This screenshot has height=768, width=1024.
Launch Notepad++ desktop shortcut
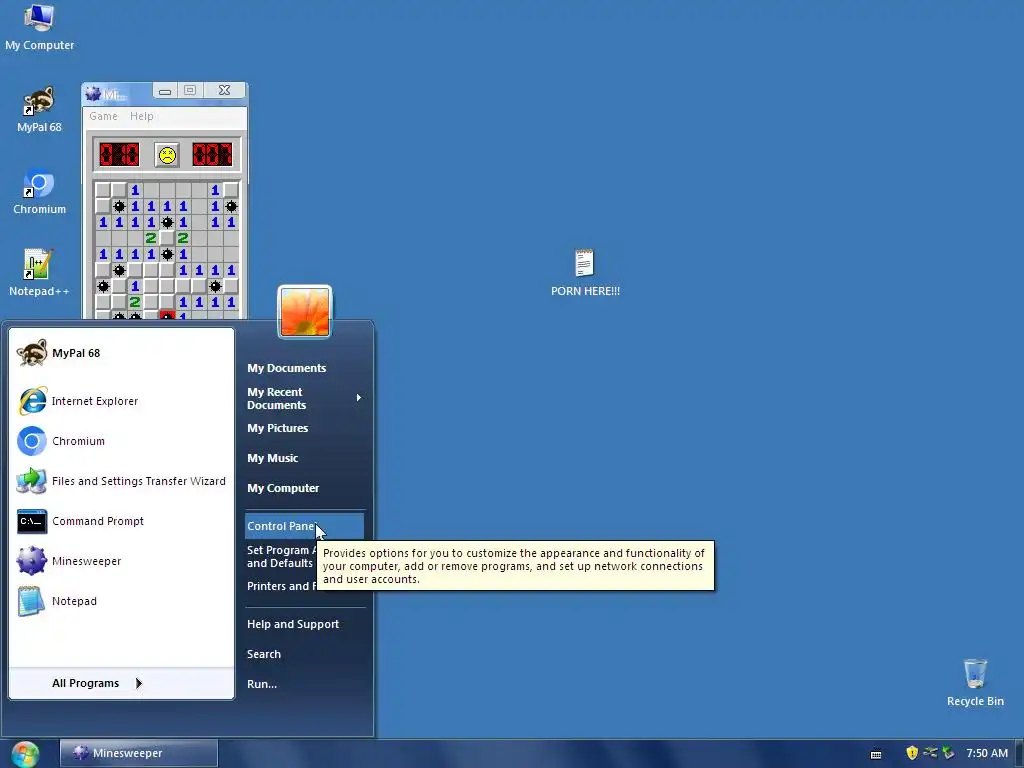coord(39,273)
